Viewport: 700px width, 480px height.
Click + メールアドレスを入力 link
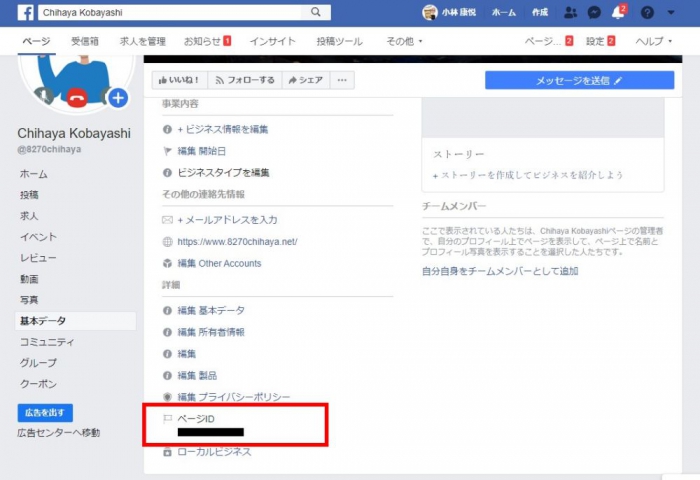click(x=227, y=220)
